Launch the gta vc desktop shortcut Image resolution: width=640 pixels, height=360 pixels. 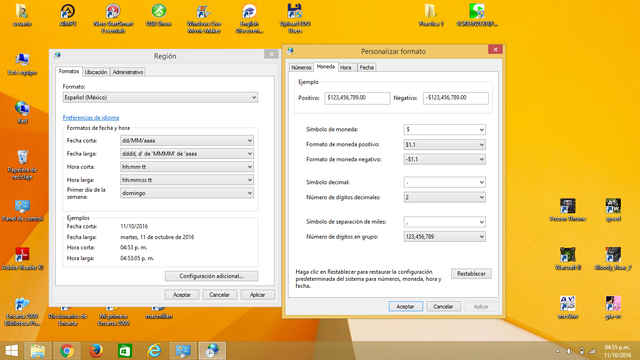[613, 307]
